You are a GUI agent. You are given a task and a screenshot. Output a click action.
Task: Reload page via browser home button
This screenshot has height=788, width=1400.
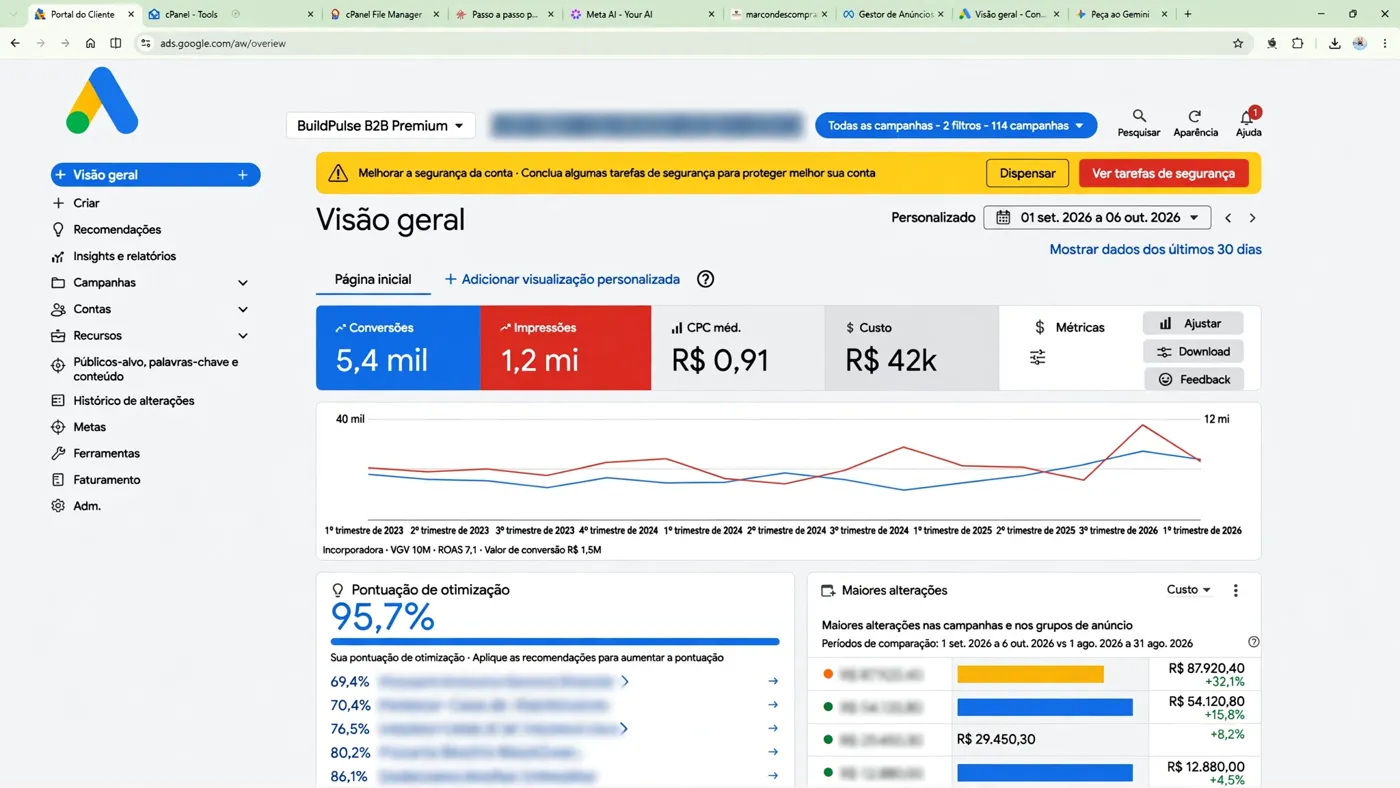[90, 43]
